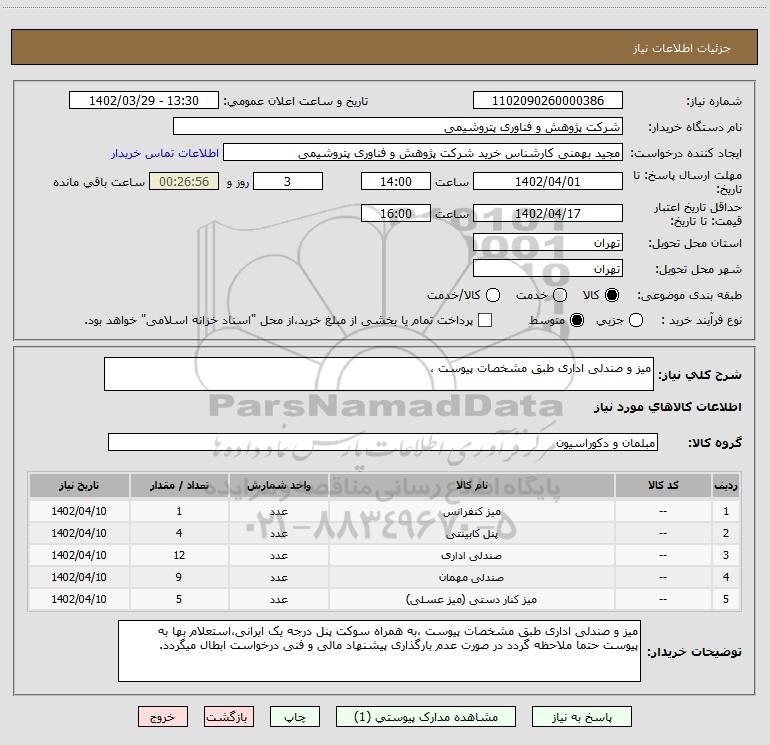Screen dimensions: 770x745
Task: Click the شماره نیاز number field
Action: pyautogui.click(x=548, y=100)
